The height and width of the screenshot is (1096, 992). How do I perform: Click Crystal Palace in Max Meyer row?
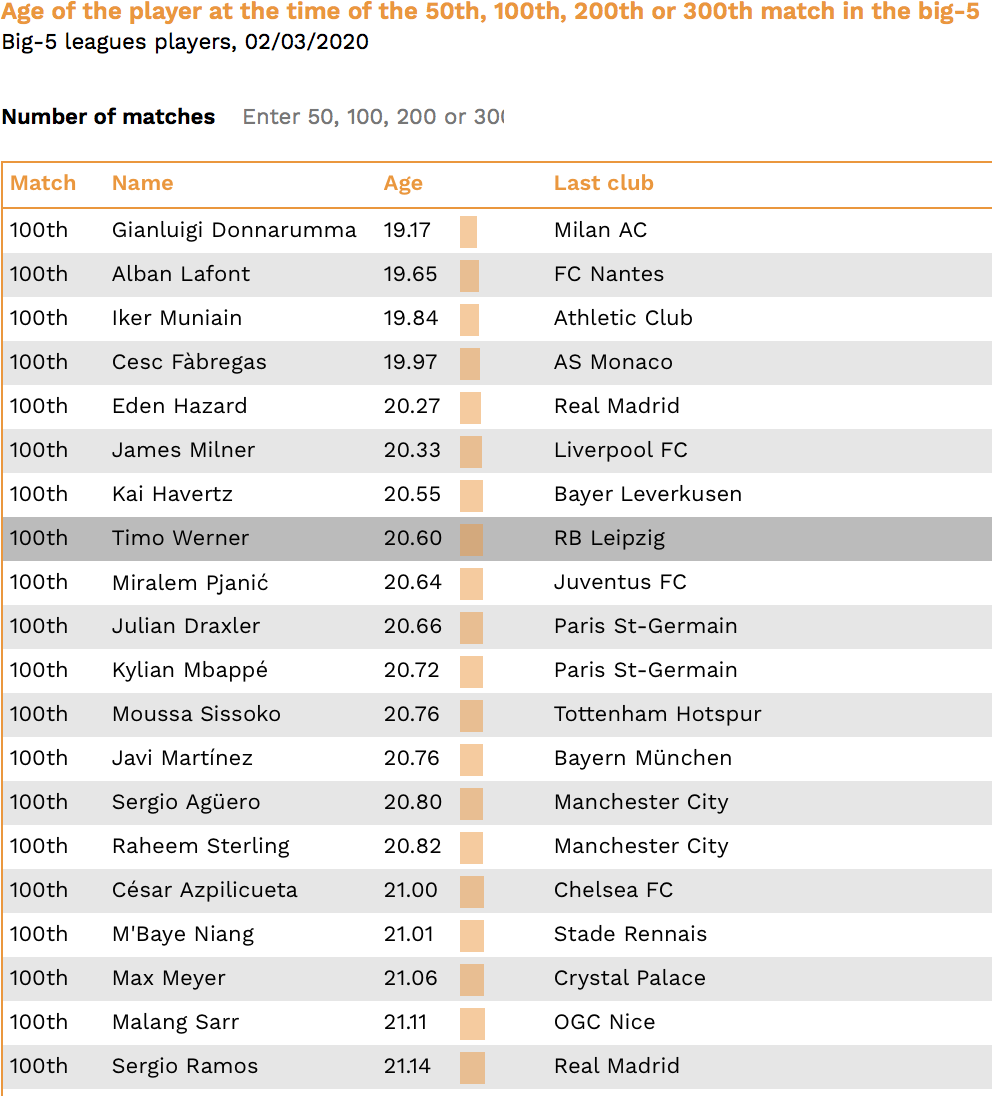pos(629,979)
